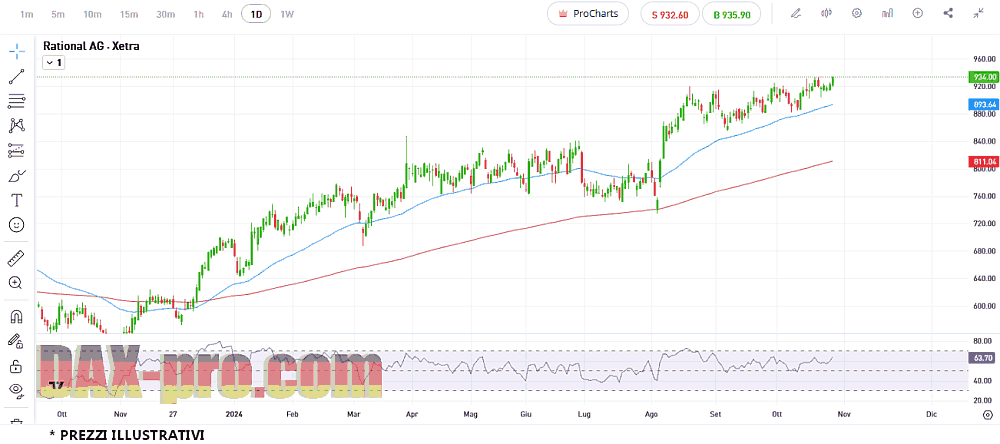Click the add comparison plus-circle icon
The height and width of the screenshot is (444, 1000).
pos(918,13)
